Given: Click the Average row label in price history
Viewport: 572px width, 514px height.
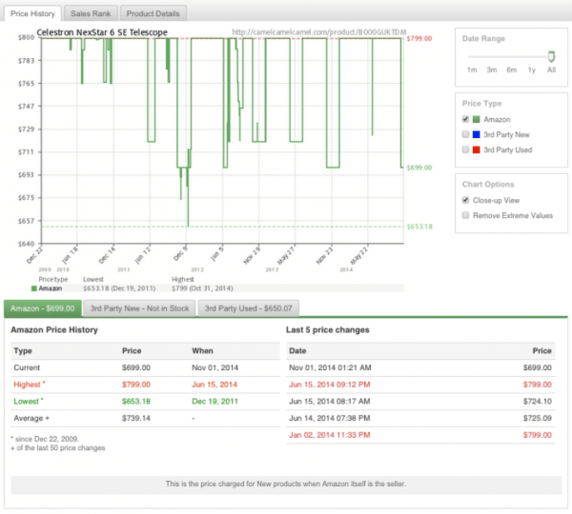Looking at the screenshot, I should (31, 418).
